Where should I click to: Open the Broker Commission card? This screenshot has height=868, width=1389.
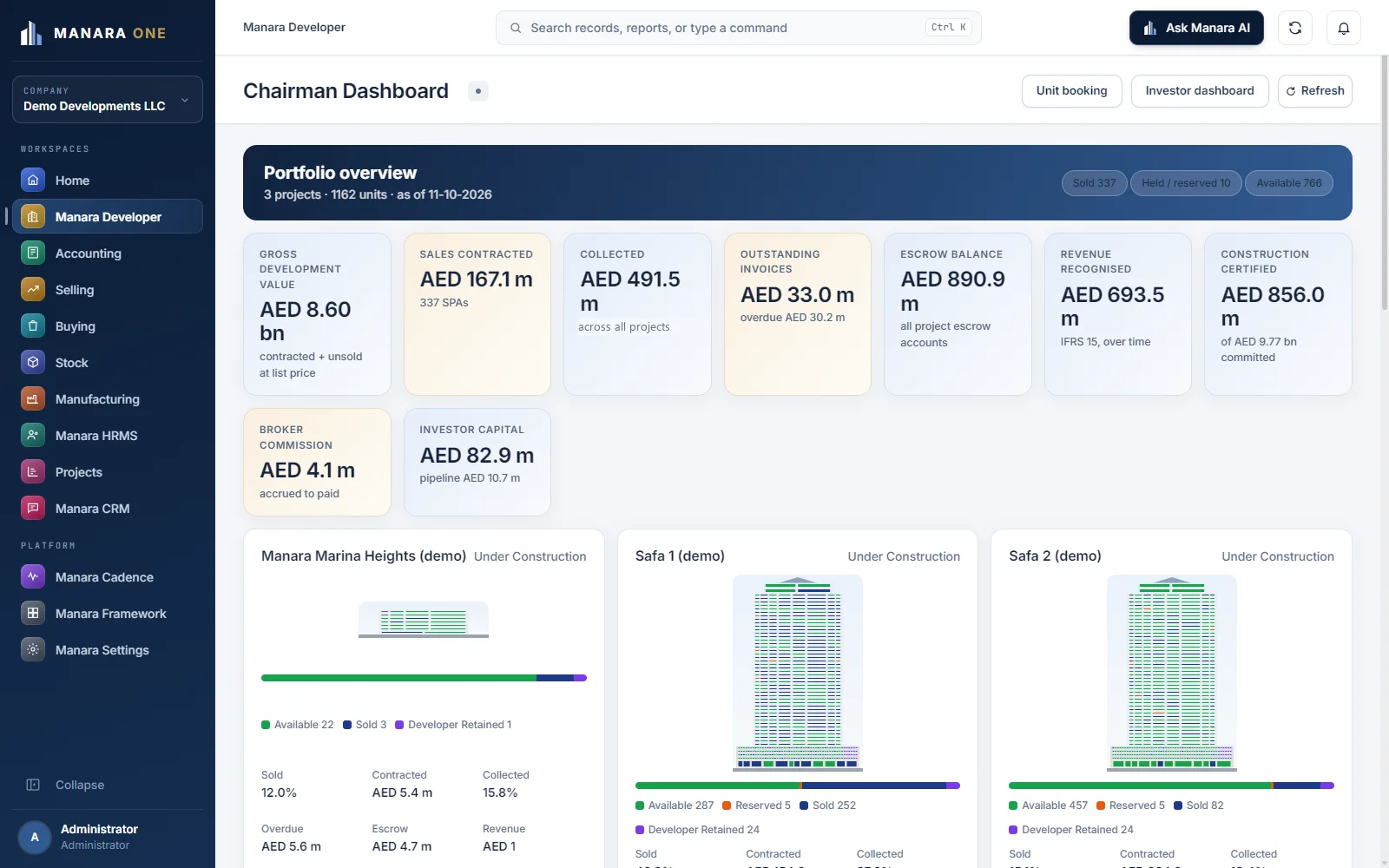(x=317, y=462)
